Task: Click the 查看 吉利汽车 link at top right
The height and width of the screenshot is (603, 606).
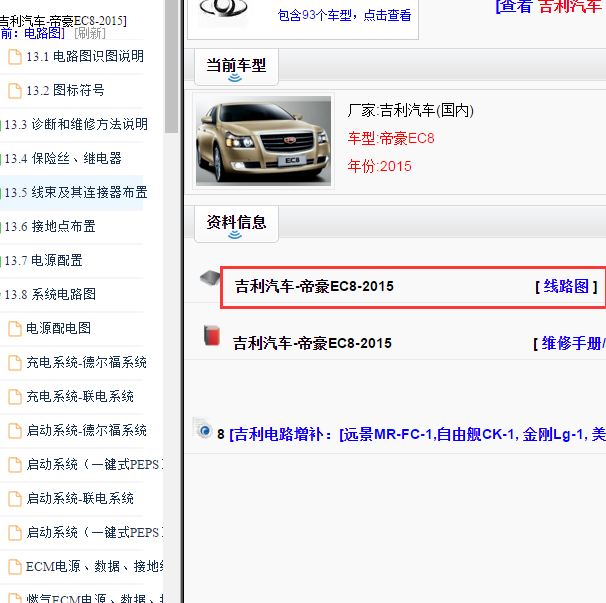Action: (x=550, y=6)
